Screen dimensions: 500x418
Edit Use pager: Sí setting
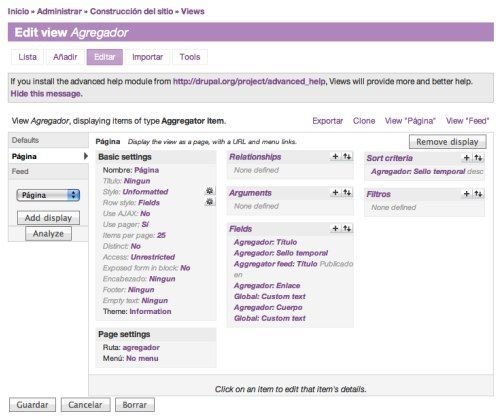[145, 224]
